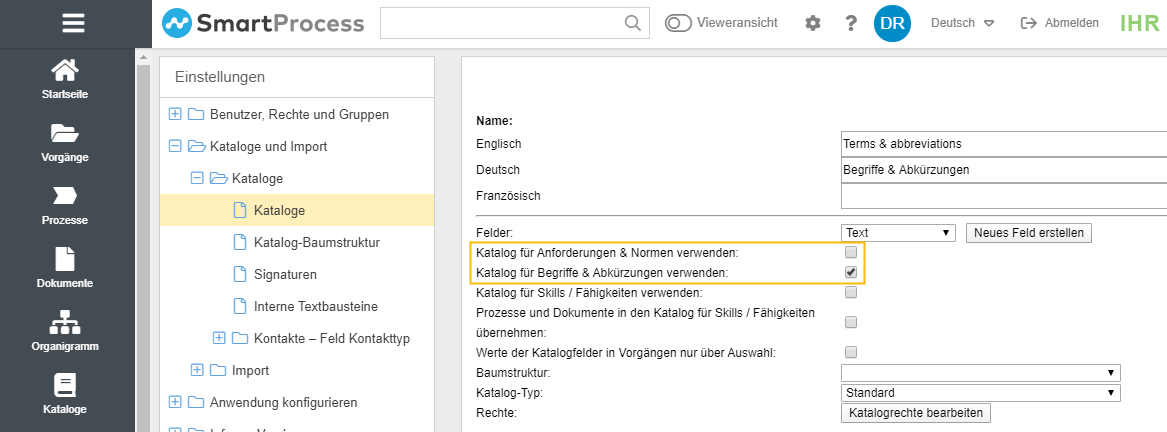This screenshot has height=432, width=1167.
Task: Expand Benutzer, Rechte und Gruppen node
Action: (175, 114)
